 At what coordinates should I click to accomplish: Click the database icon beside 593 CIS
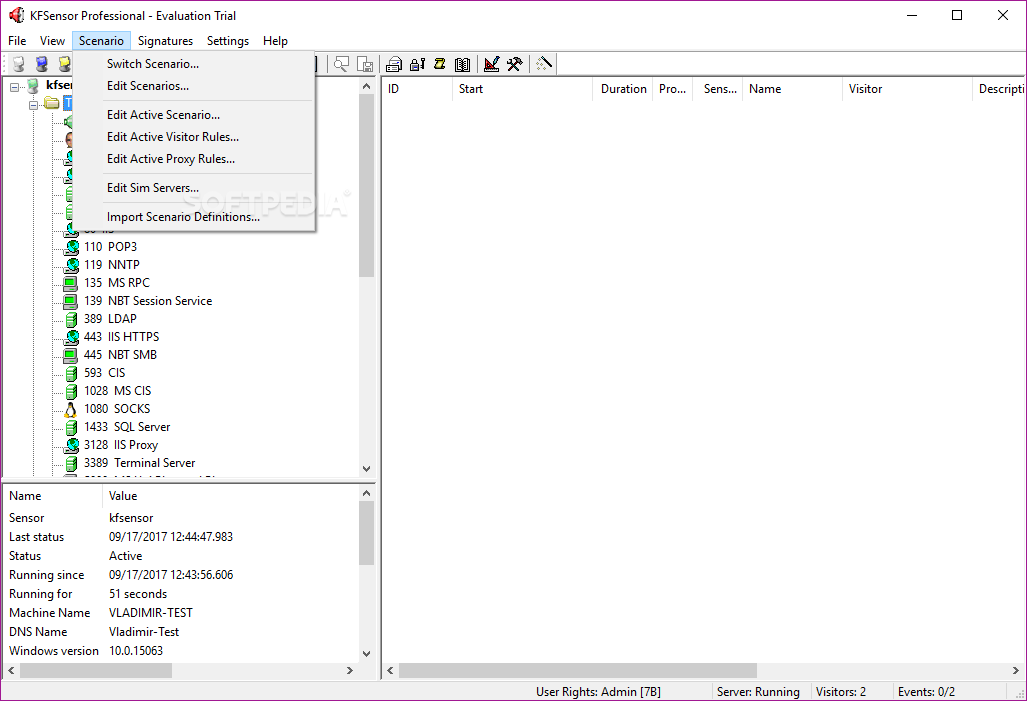[x=71, y=373]
